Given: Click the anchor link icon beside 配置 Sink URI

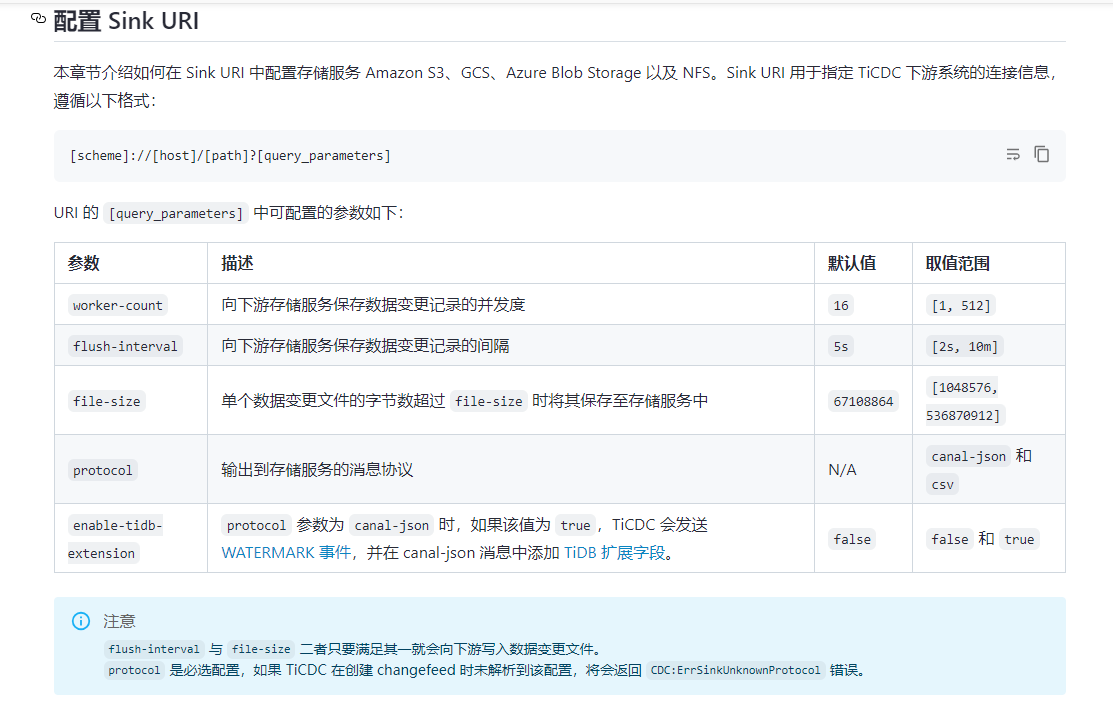Looking at the screenshot, I should pos(38,18).
